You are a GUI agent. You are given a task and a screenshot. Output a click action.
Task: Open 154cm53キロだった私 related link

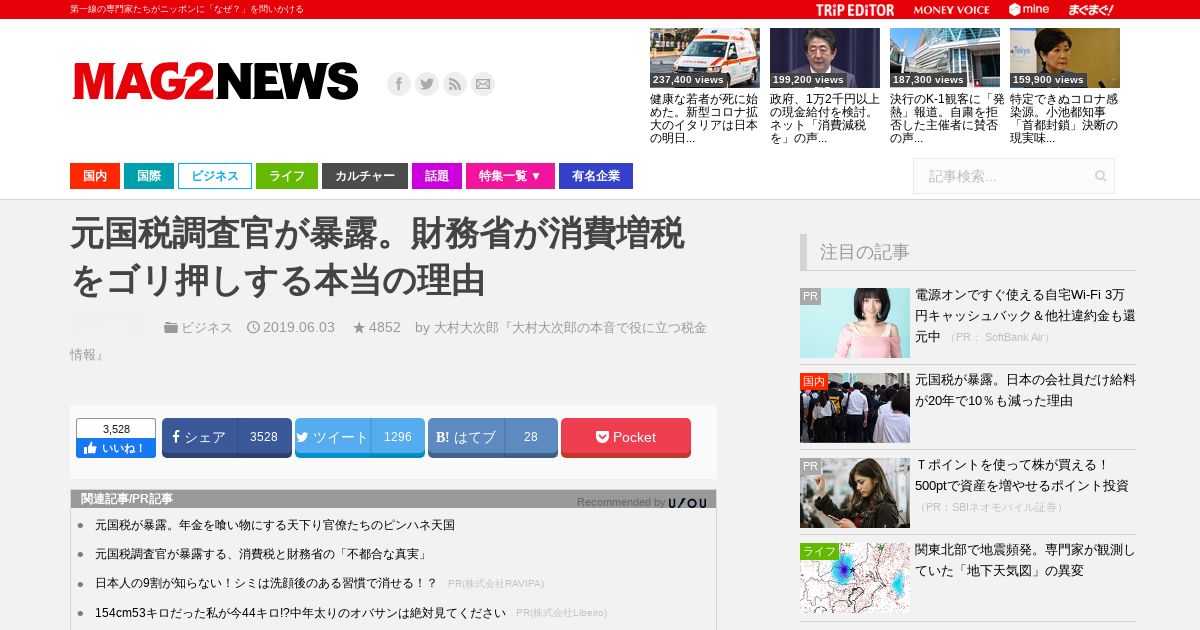click(300, 612)
